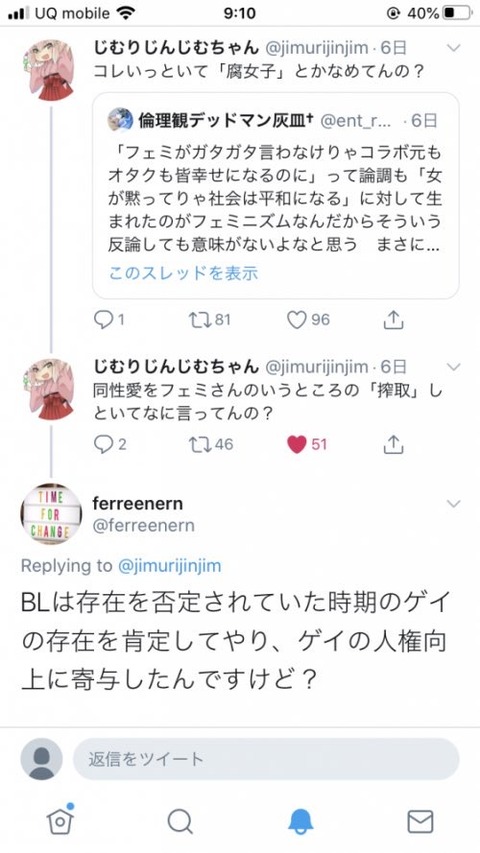The height and width of the screenshot is (853, 480).
Task: Open @jimurijinjim link in Replying to
Action: click(x=170, y=566)
